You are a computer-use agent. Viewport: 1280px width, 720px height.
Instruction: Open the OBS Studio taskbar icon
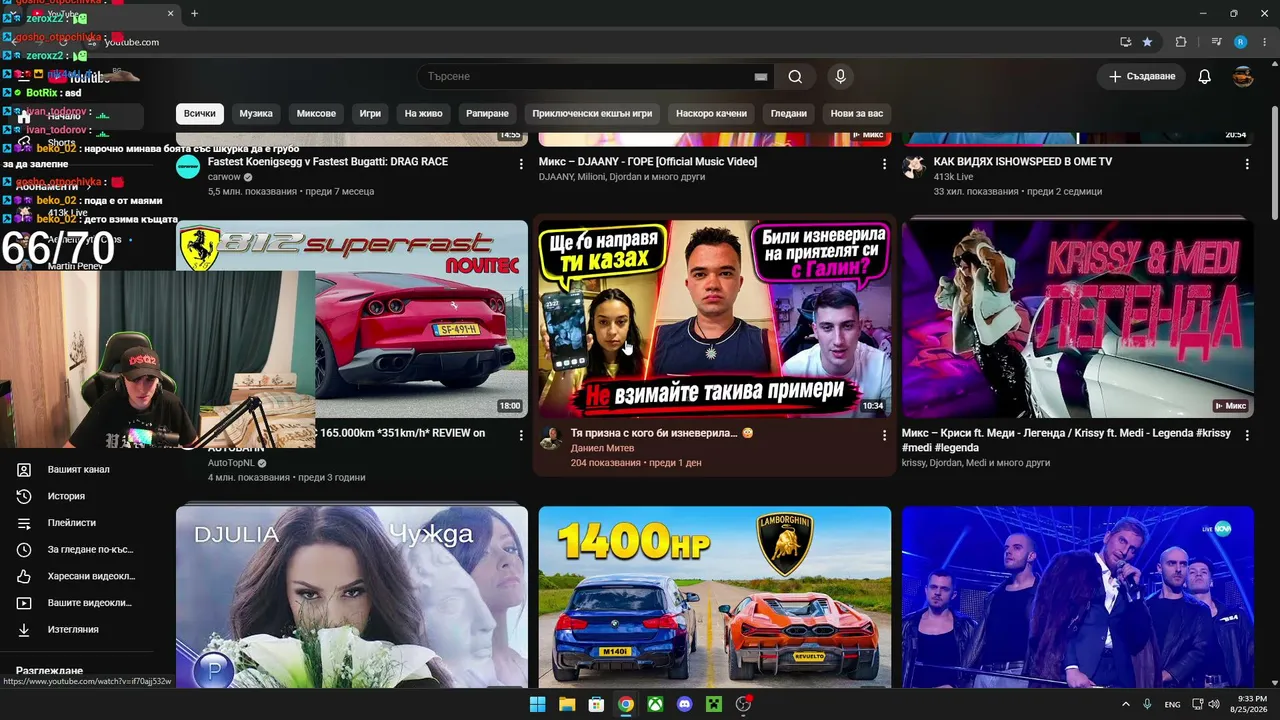[743, 704]
